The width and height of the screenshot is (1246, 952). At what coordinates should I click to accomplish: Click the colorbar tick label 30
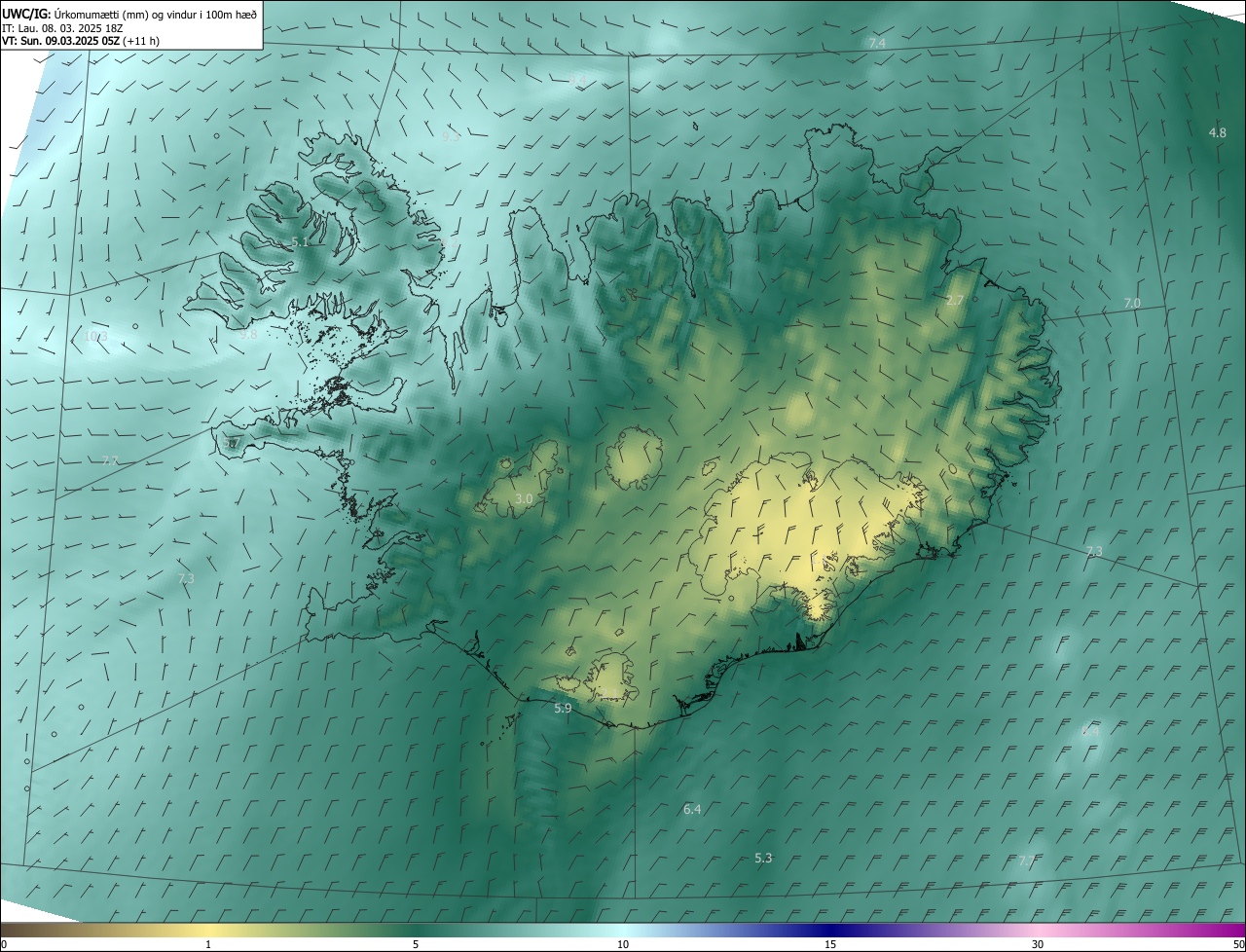point(1038,944)
